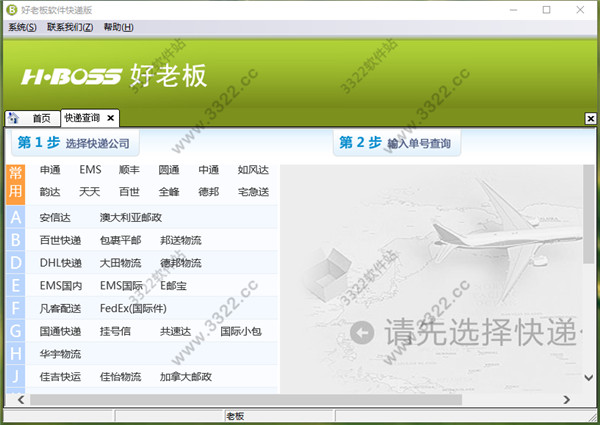Choose 邦送物流
Image resolution: width=600 pixels, height=425 pixels.
pos(181,240)
